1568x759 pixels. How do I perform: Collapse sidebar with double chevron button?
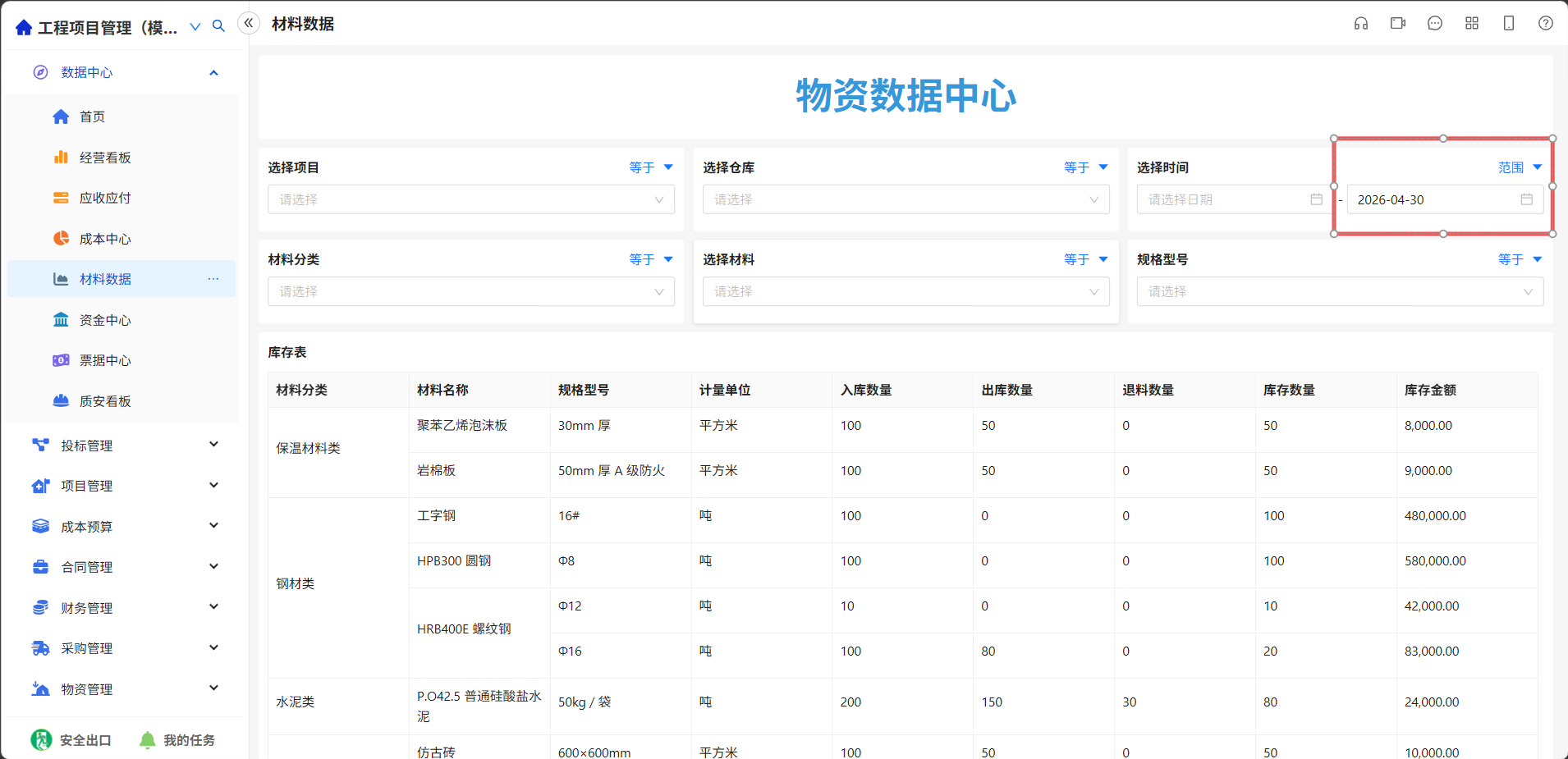click(249, 23)
